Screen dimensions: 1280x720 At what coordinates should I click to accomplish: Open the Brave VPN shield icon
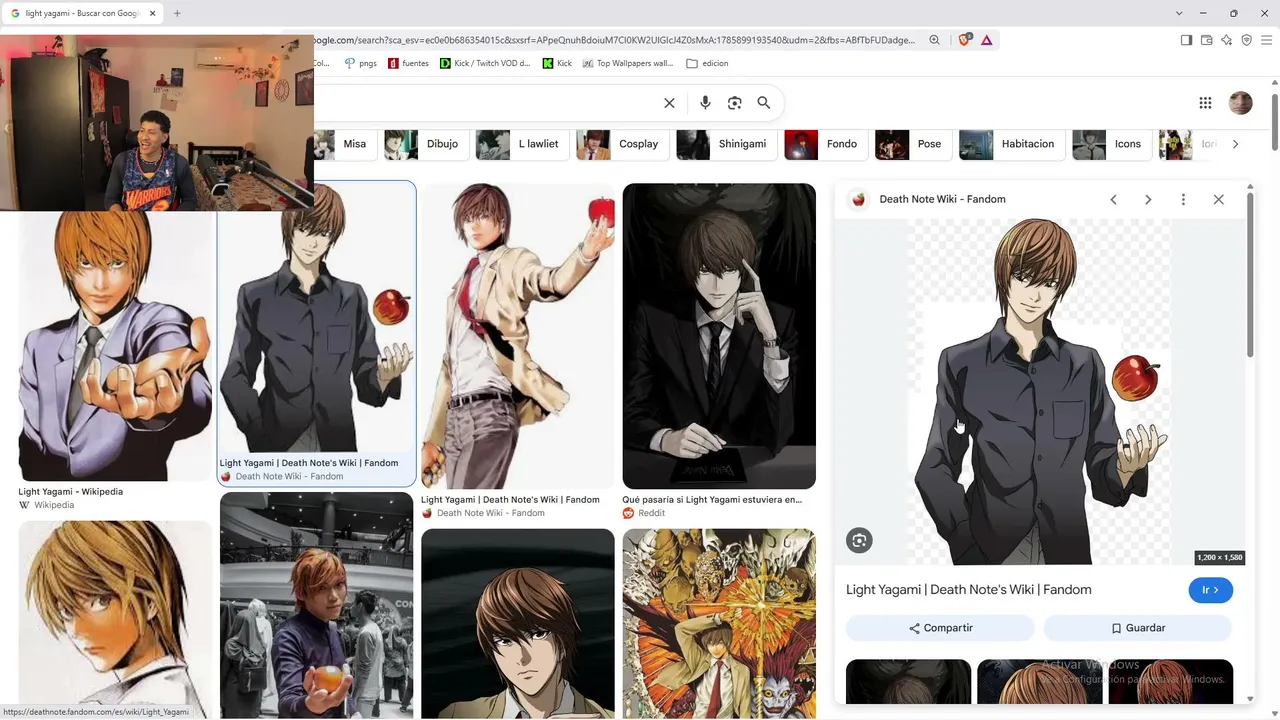point(1246,40)
